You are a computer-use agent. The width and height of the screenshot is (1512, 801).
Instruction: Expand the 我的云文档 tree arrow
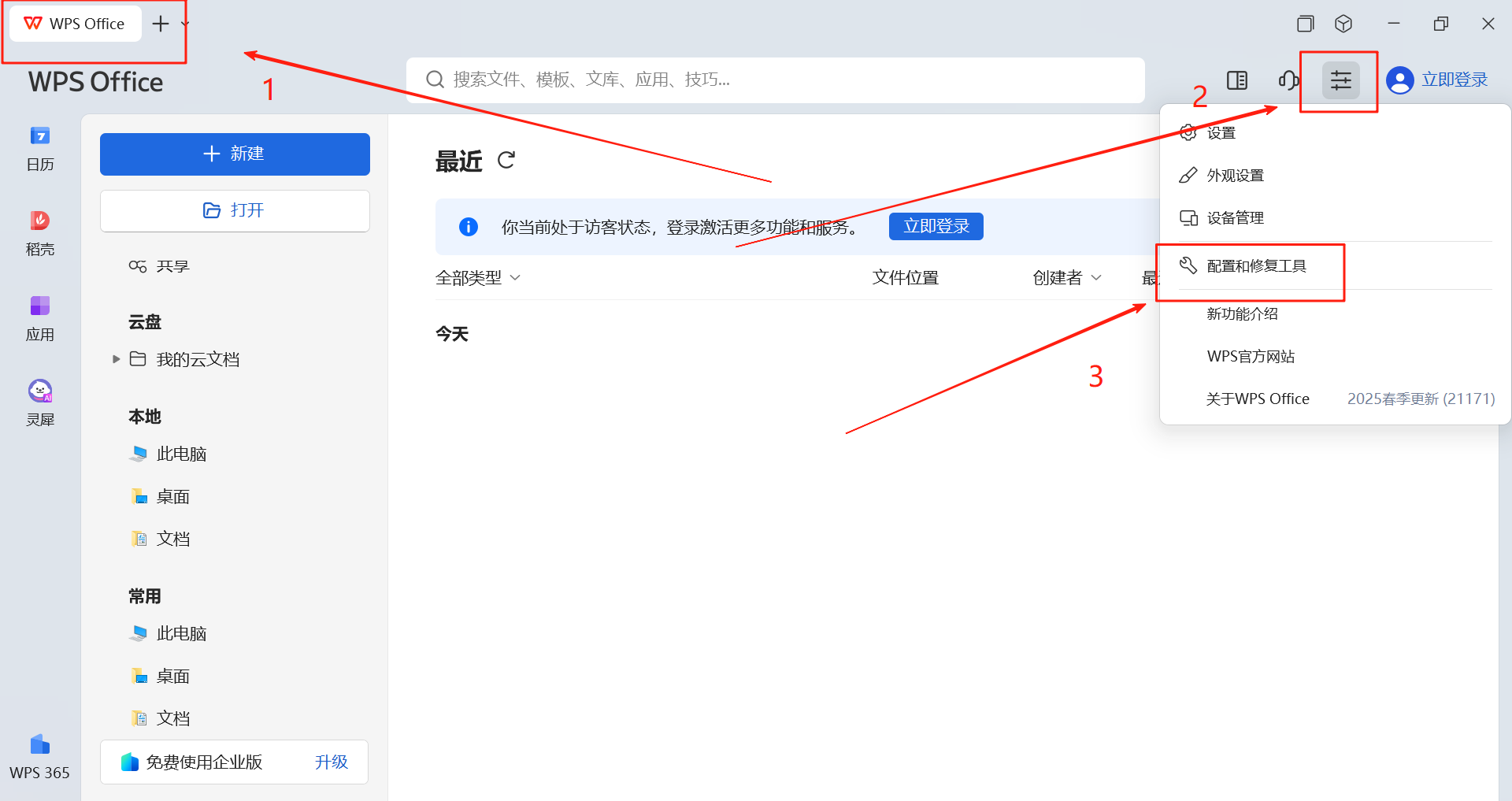pyautogui.click(x=117, y=359)
